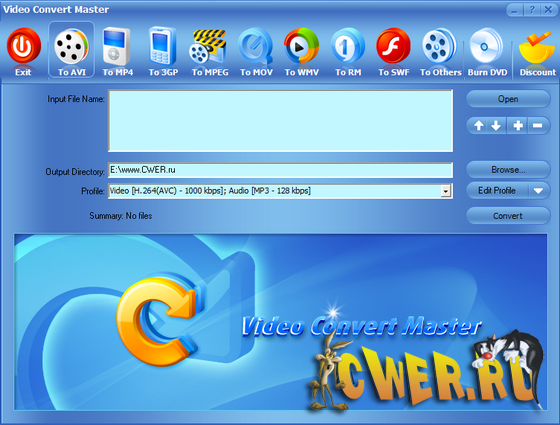Open the Edit Profile dropdown arrow
560x425 pixels.
538,191
